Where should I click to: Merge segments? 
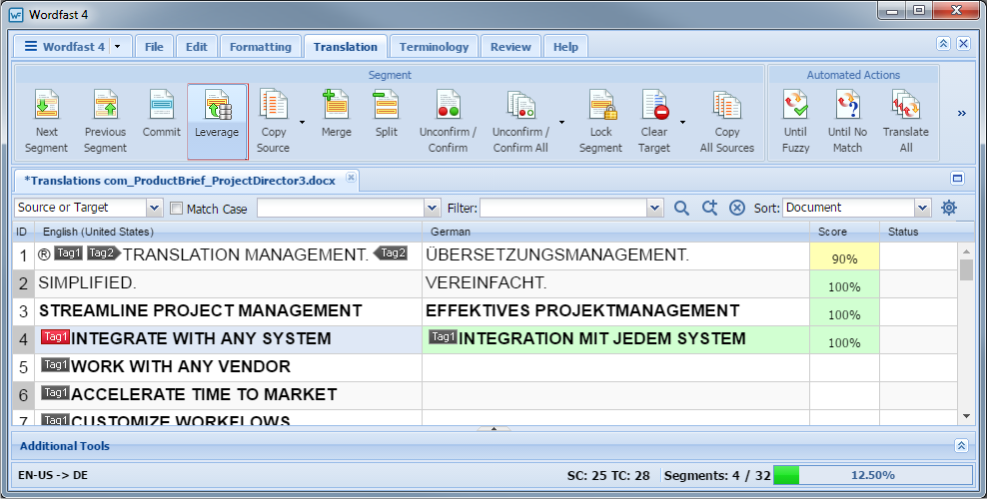pyautogui.click(x=336, y=115)
